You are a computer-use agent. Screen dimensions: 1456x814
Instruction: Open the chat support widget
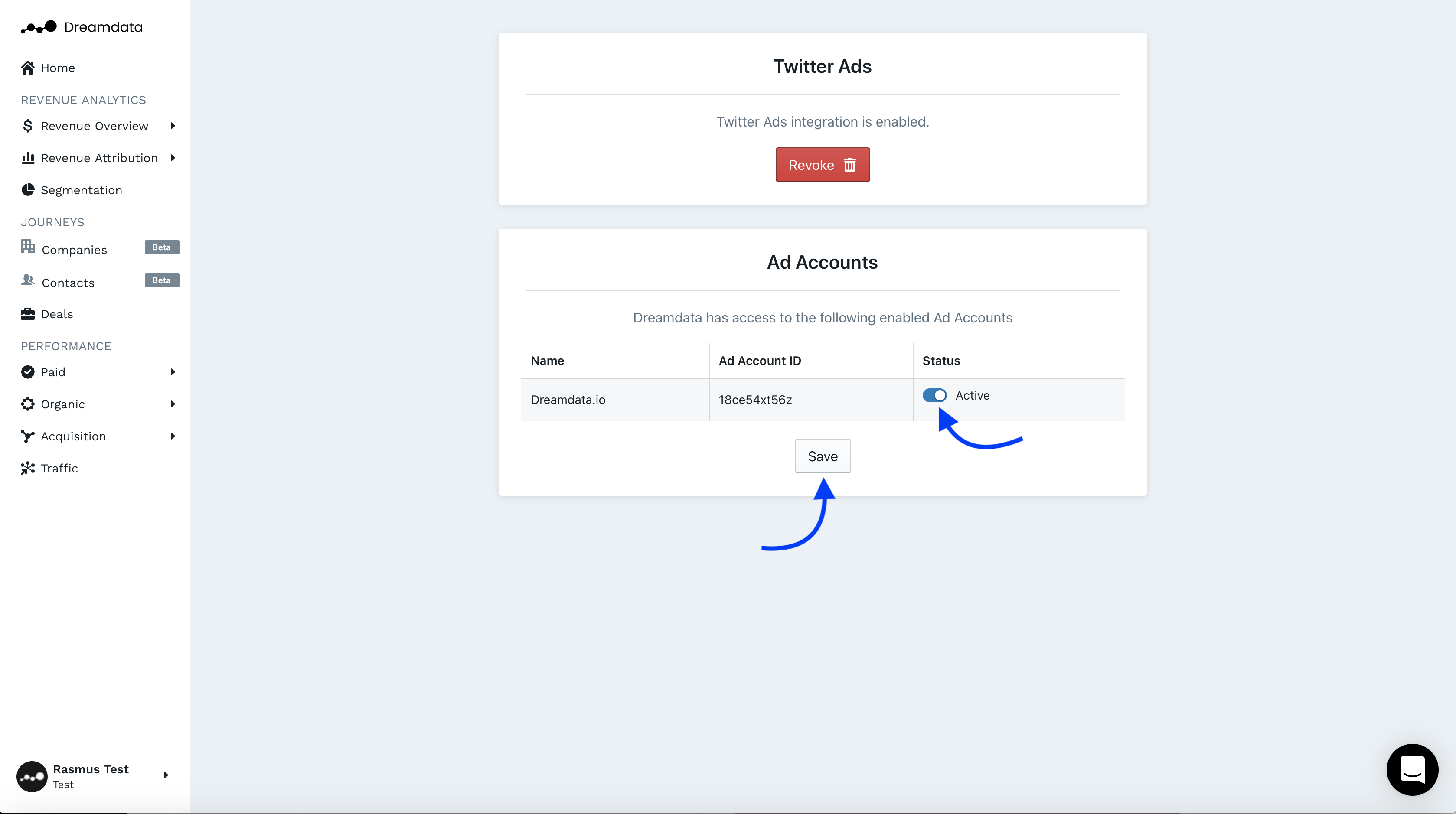[1412, 769]
